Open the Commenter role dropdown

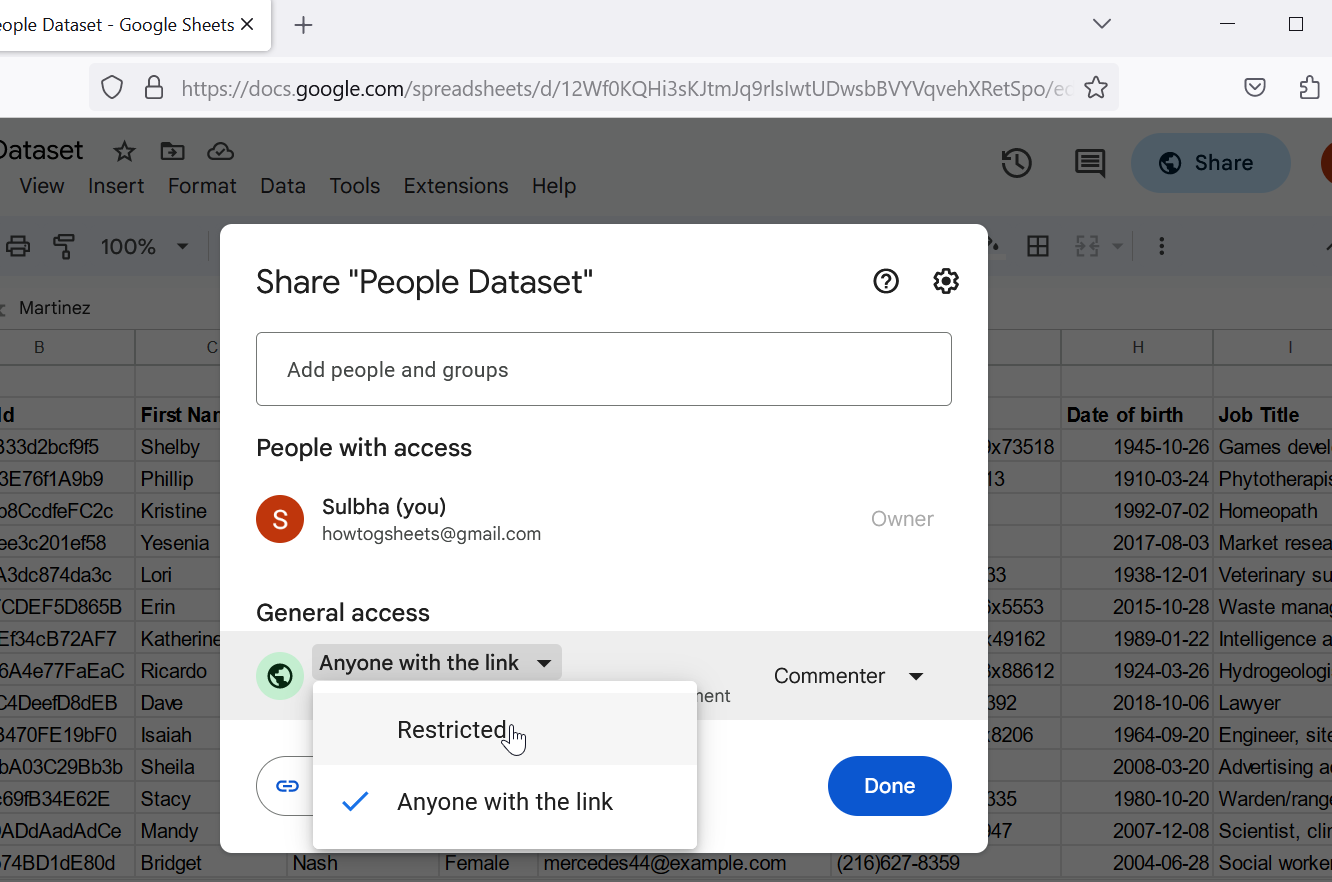pyautogui.click(x=848, y=676)
